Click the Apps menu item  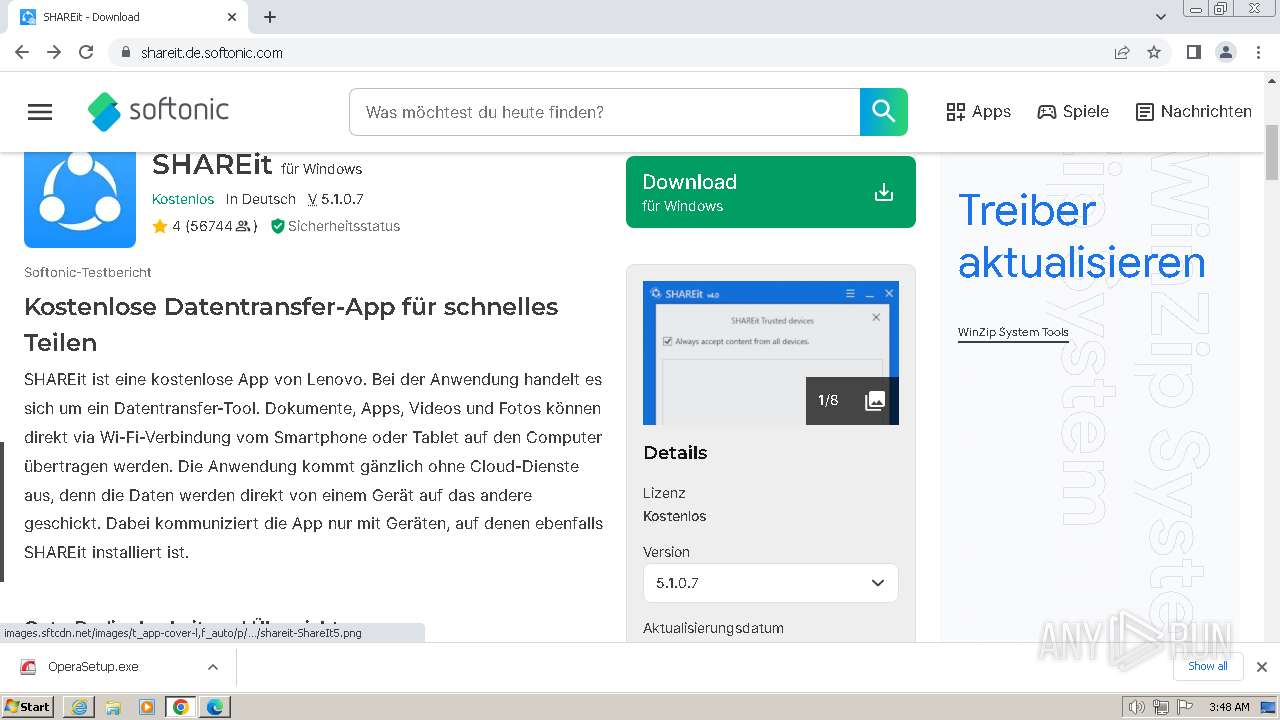click(x=979, y=112)
